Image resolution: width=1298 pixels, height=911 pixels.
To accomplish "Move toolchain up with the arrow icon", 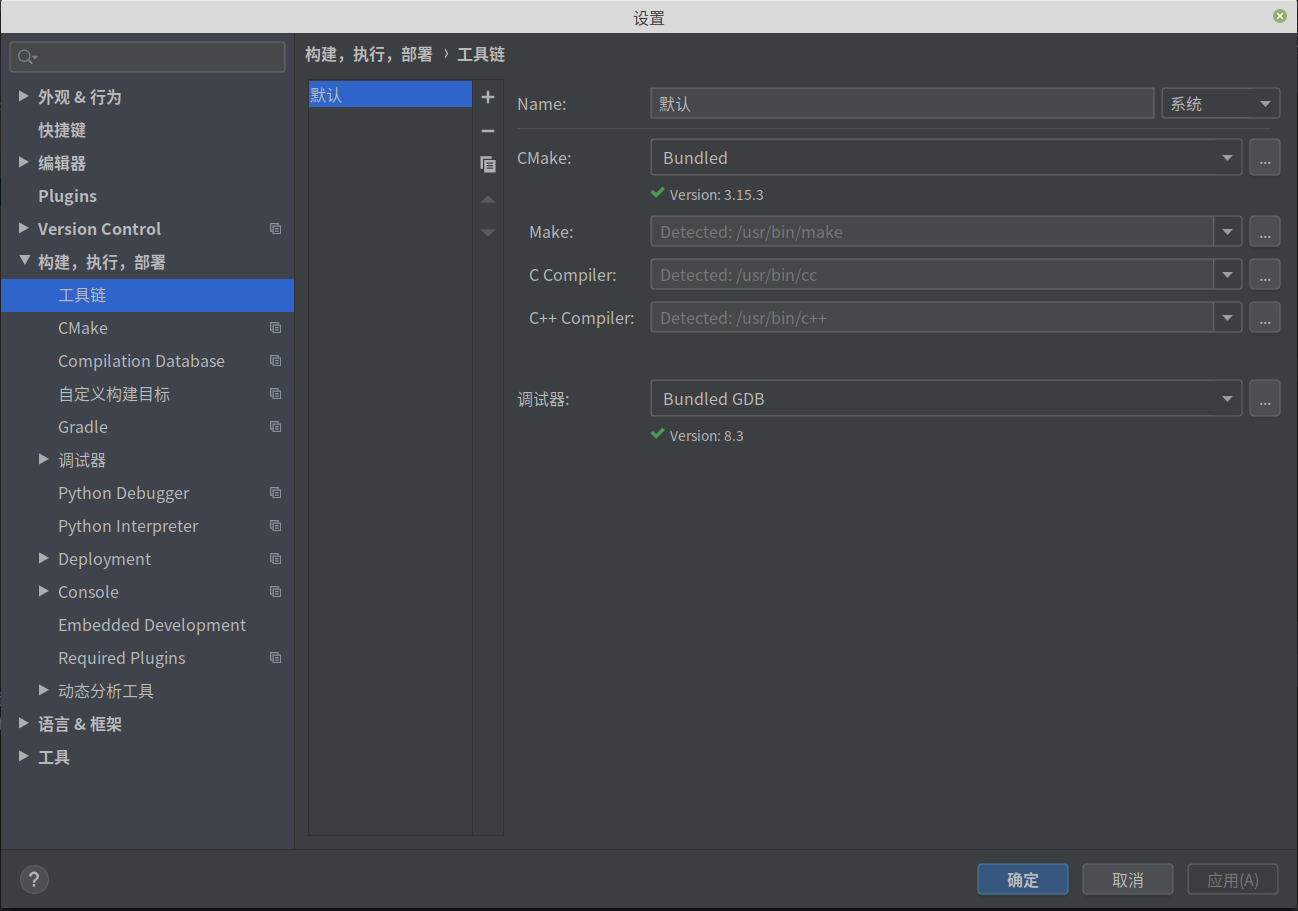I will 488,200.
